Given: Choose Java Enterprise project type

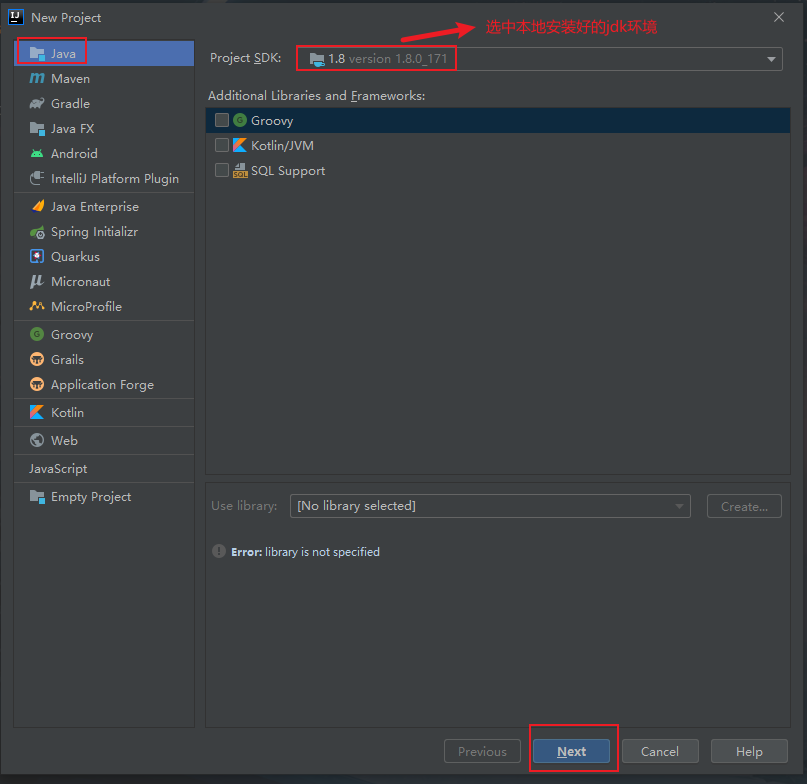Looking at the screenshot, I should tap(94, 207).
